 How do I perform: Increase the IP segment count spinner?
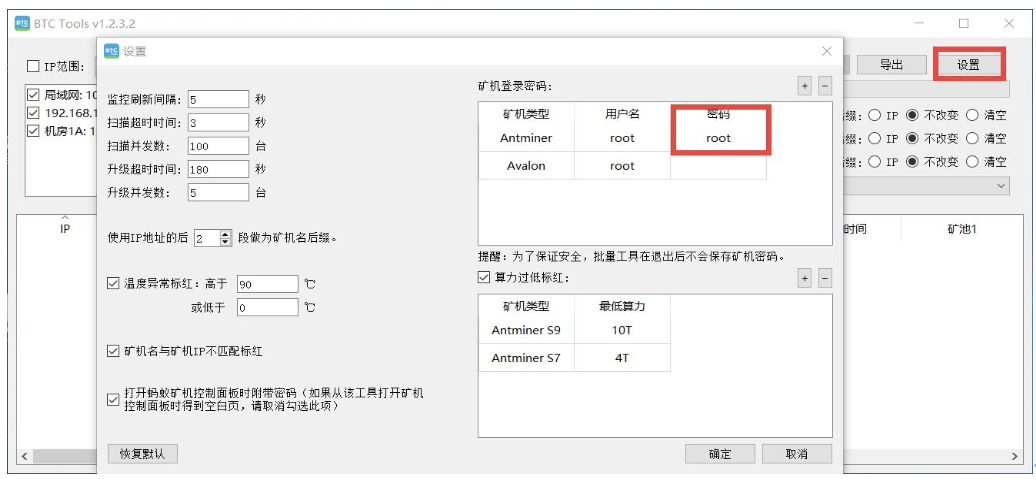(x=226, y=235)
